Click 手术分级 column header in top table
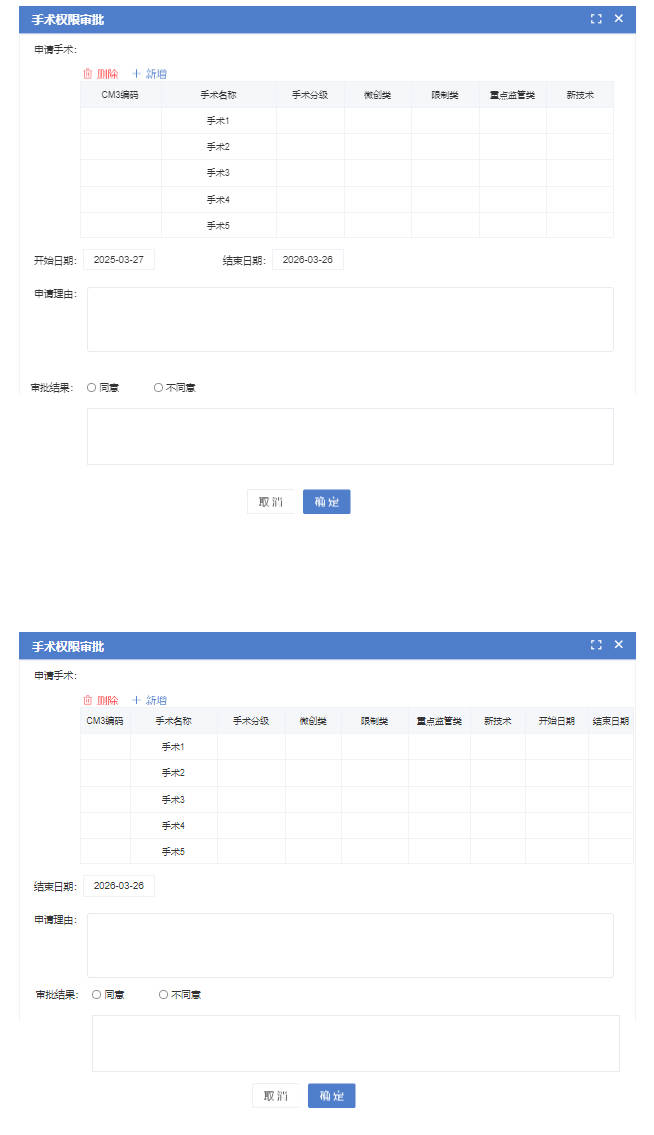 310,95
